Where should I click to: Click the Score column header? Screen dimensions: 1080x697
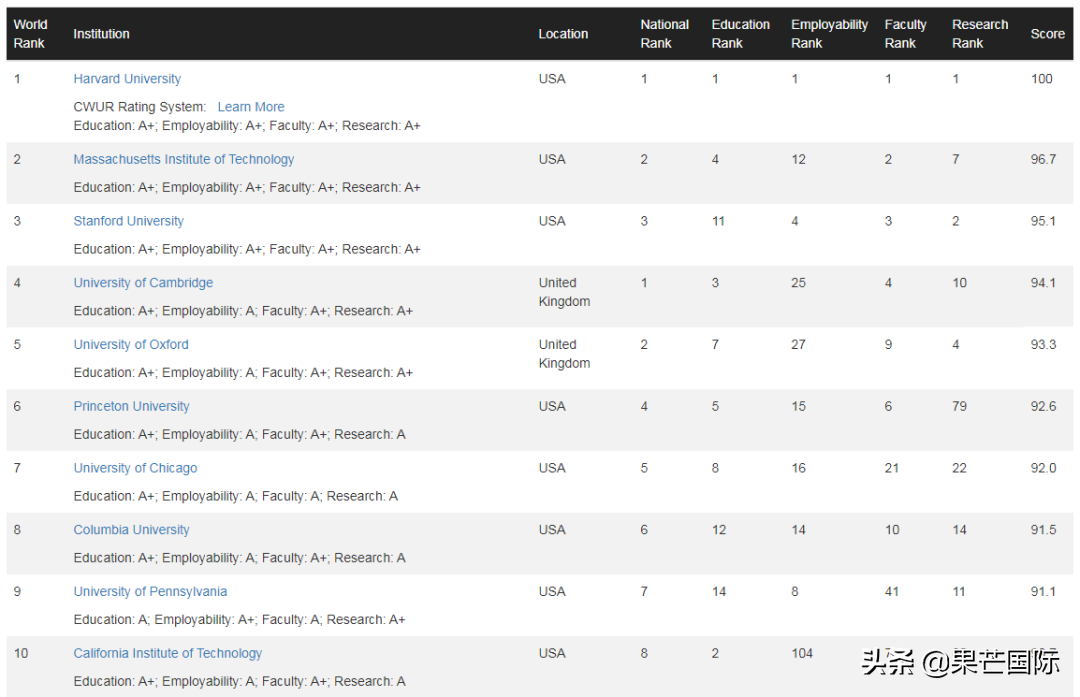(1047, 34)
